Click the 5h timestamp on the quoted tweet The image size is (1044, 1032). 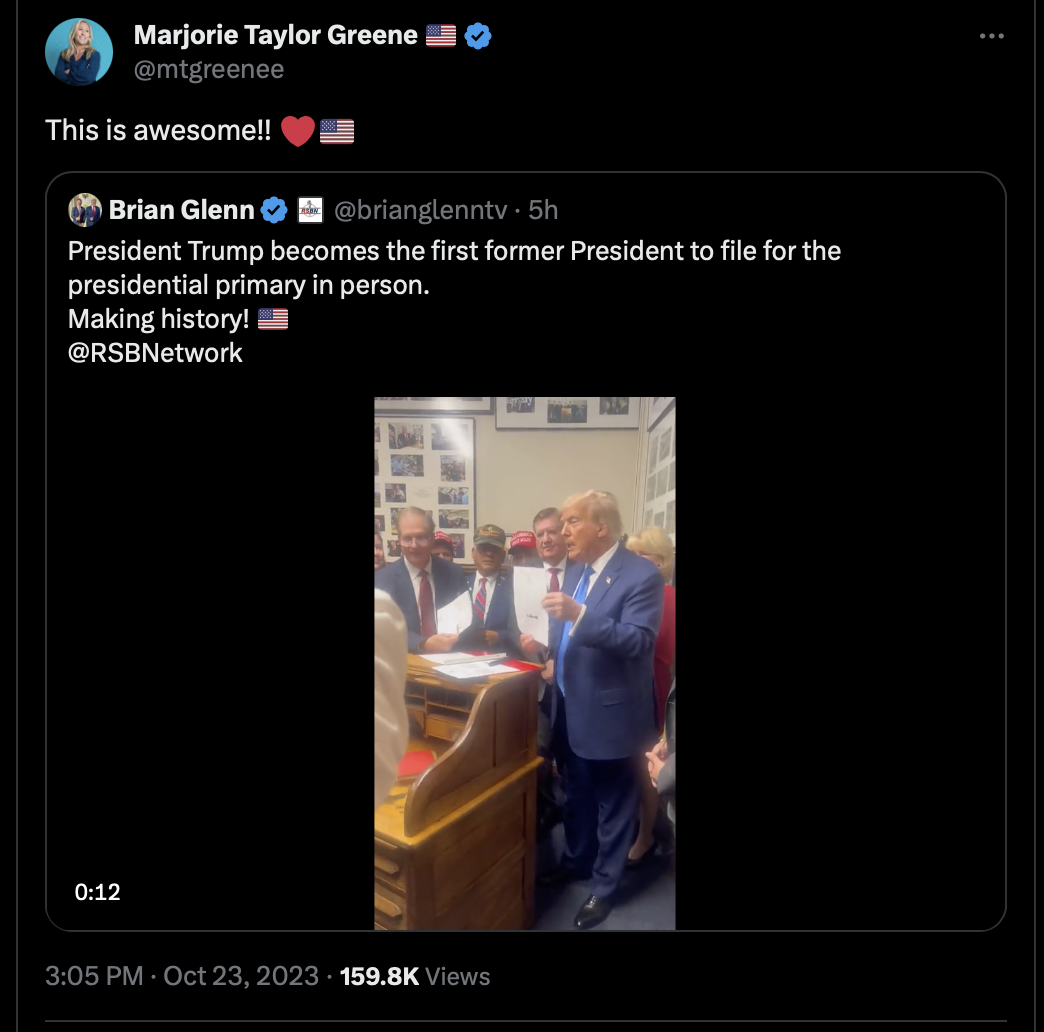[543, 210]
